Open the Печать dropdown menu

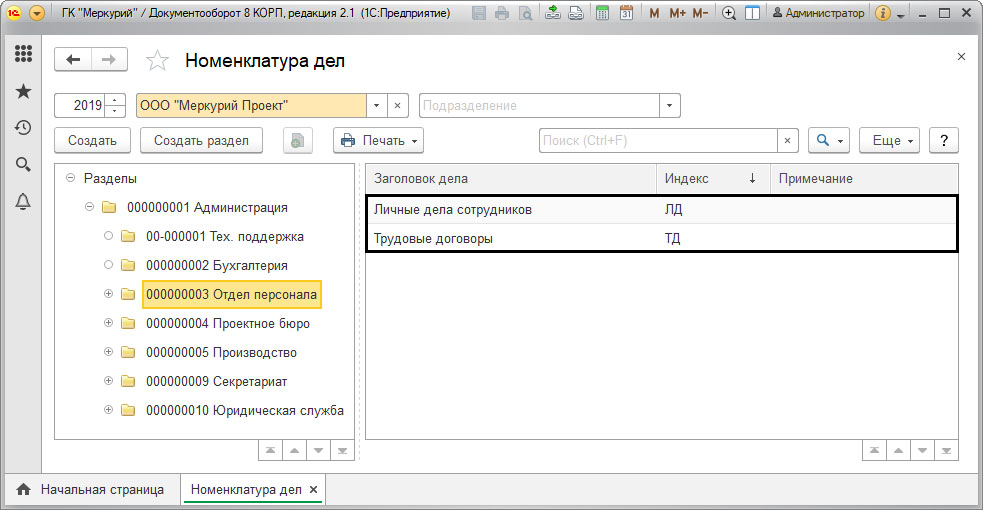point(378,141)
